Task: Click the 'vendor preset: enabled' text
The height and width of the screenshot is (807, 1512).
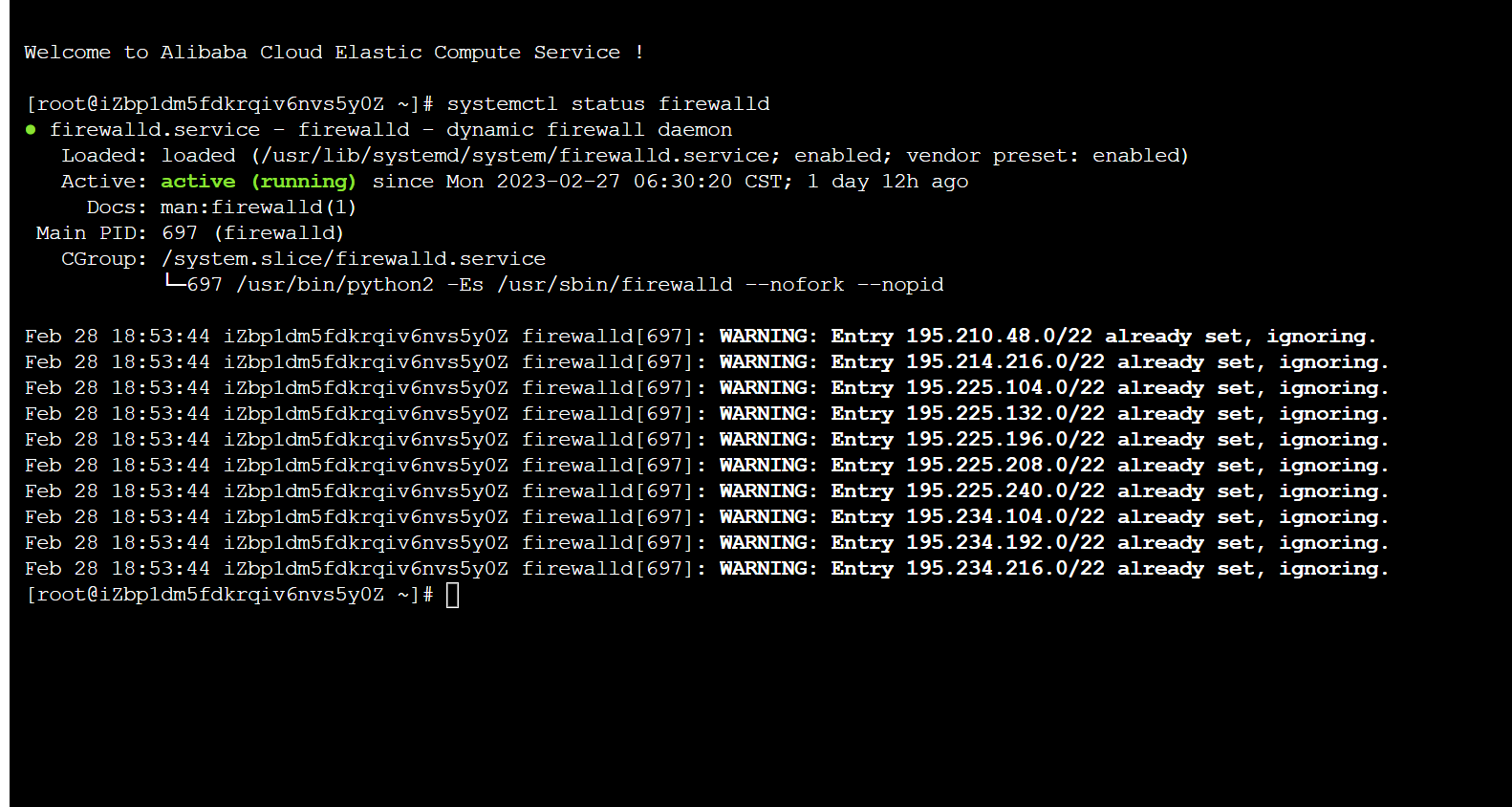Action: [1042, 156]
